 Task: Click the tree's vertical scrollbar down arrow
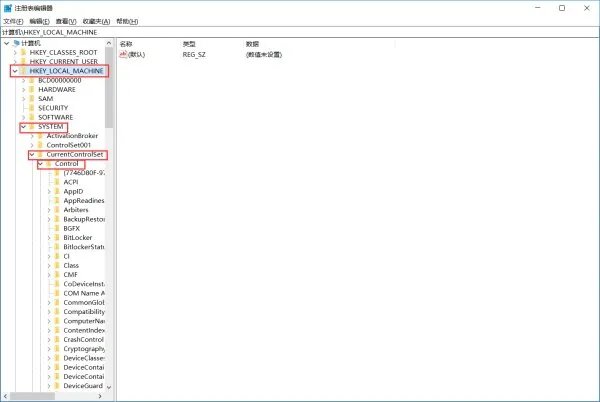(109, 387)
